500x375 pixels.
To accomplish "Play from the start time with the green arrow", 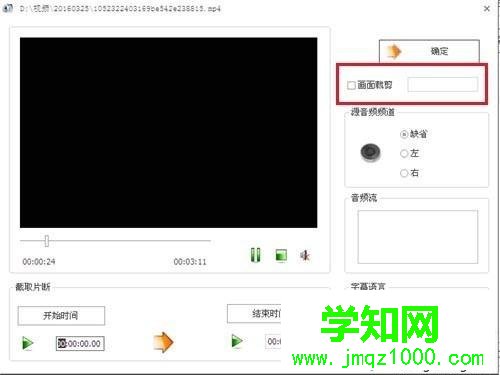I will click(x=28, y=343).
